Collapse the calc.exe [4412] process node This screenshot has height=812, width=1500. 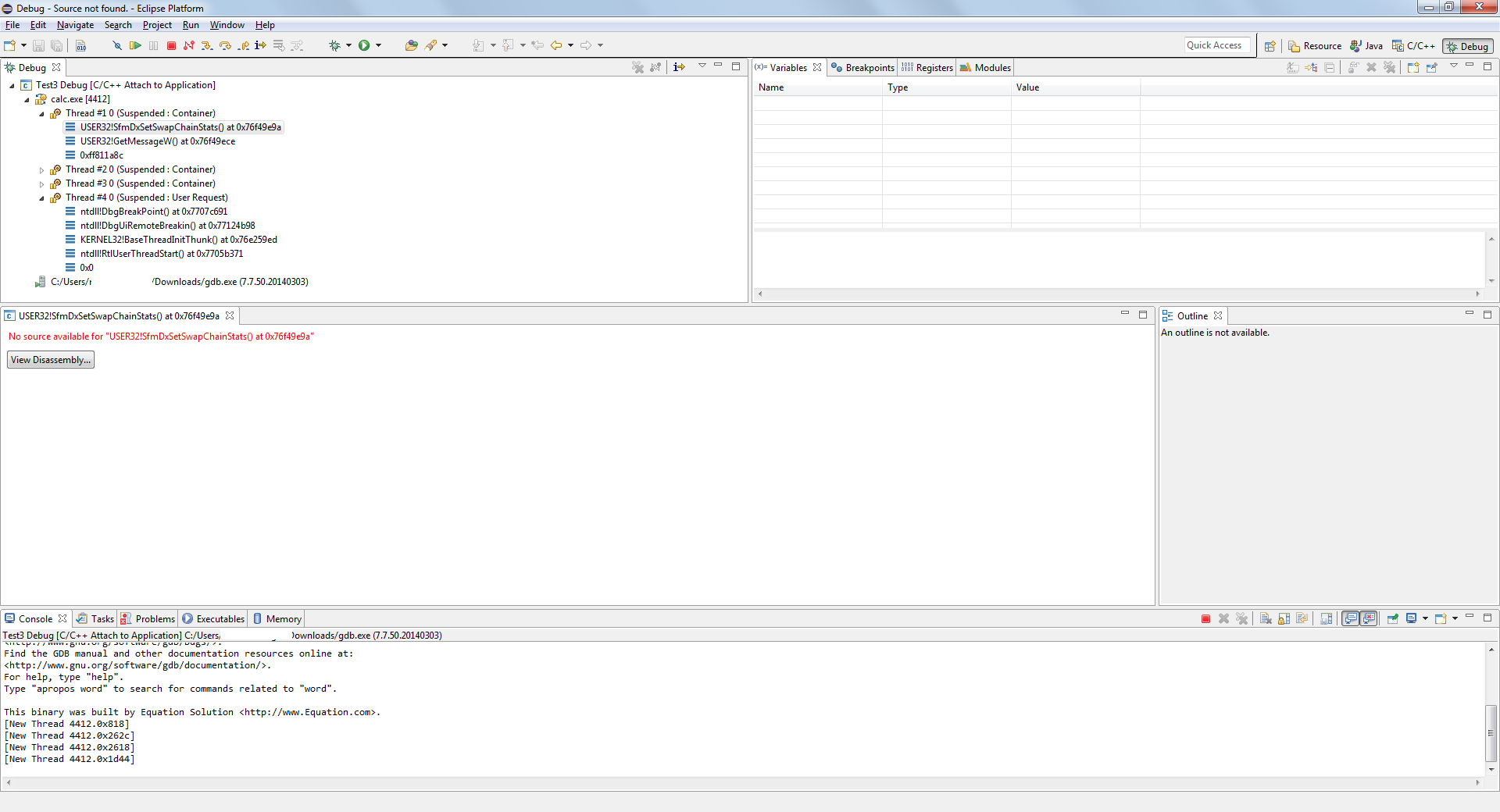pos(27,100)
